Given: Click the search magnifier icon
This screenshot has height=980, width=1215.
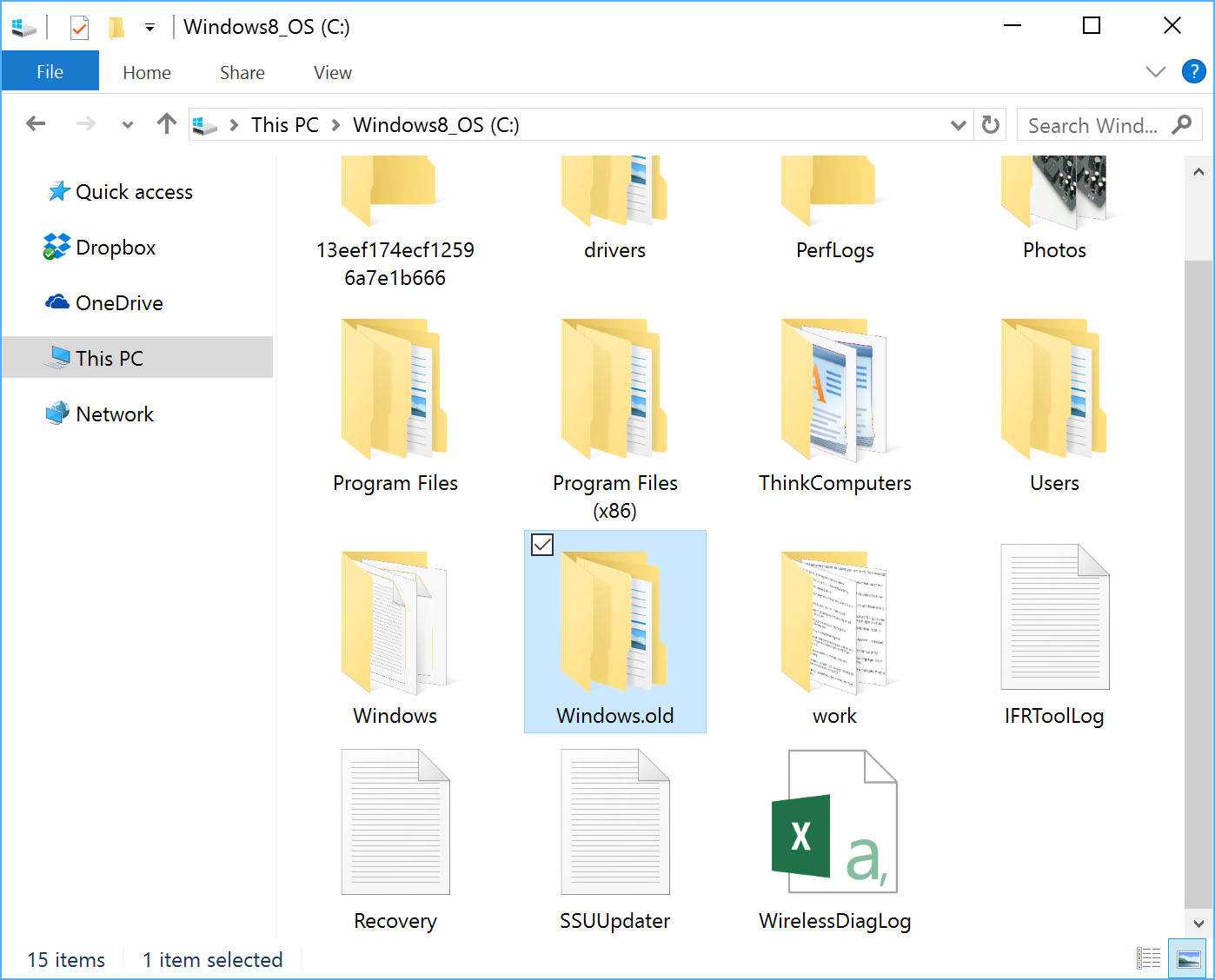Looking at the screenshot, I should coord(1181,125).
